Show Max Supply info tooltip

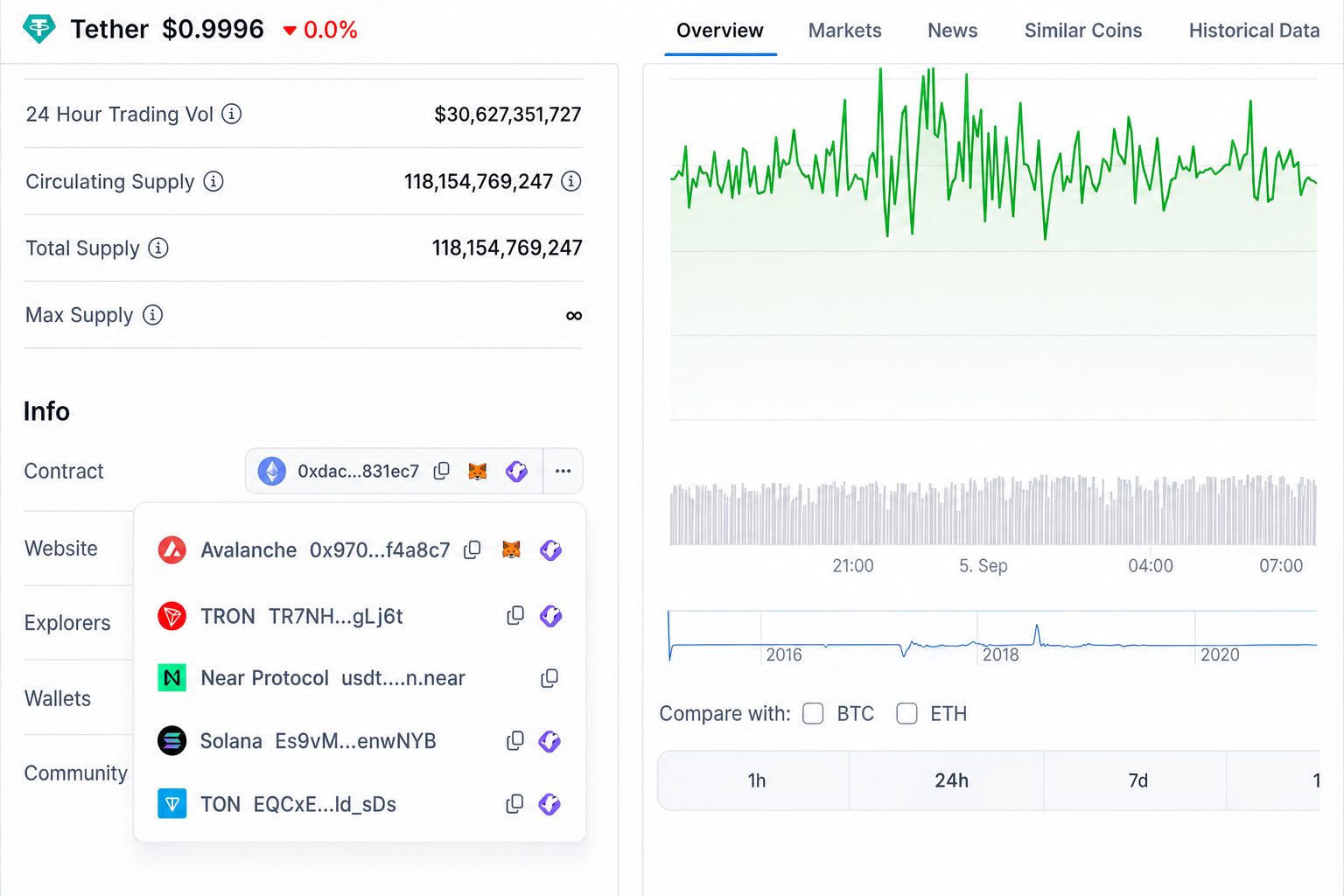click(152, 315)
